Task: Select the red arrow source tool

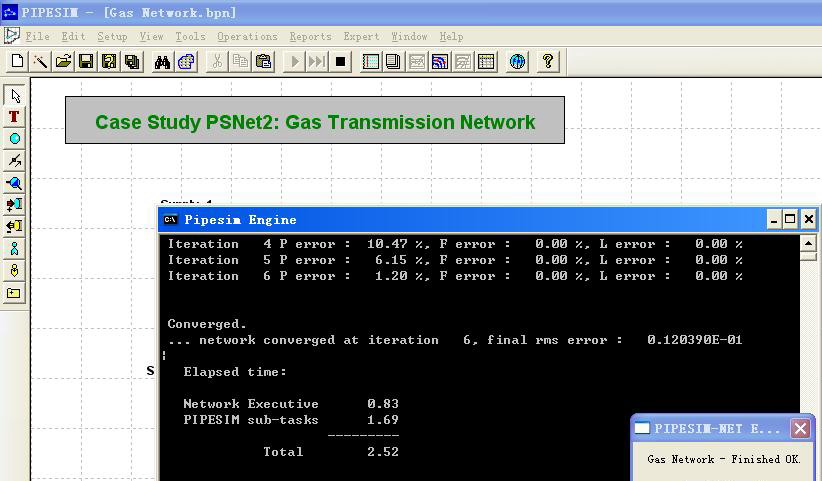Action: (x=14, y=204)
